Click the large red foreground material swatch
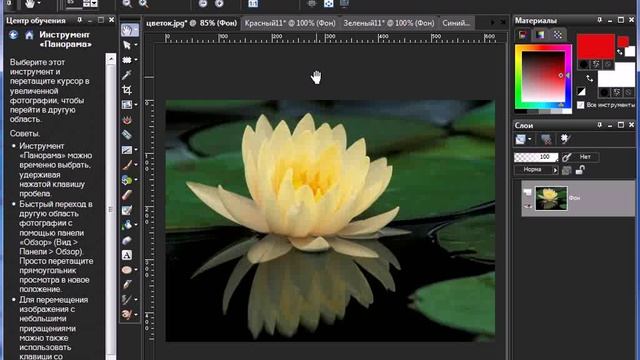Screen dimensions: 640x360 click(596, 47)
